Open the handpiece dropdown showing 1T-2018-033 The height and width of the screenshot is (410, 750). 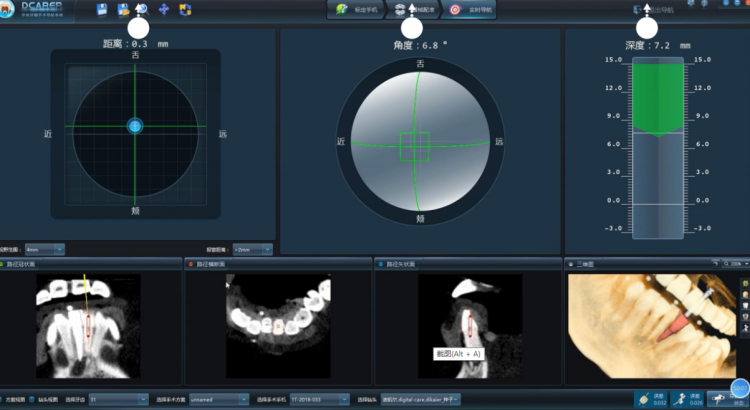click(320, 399)
